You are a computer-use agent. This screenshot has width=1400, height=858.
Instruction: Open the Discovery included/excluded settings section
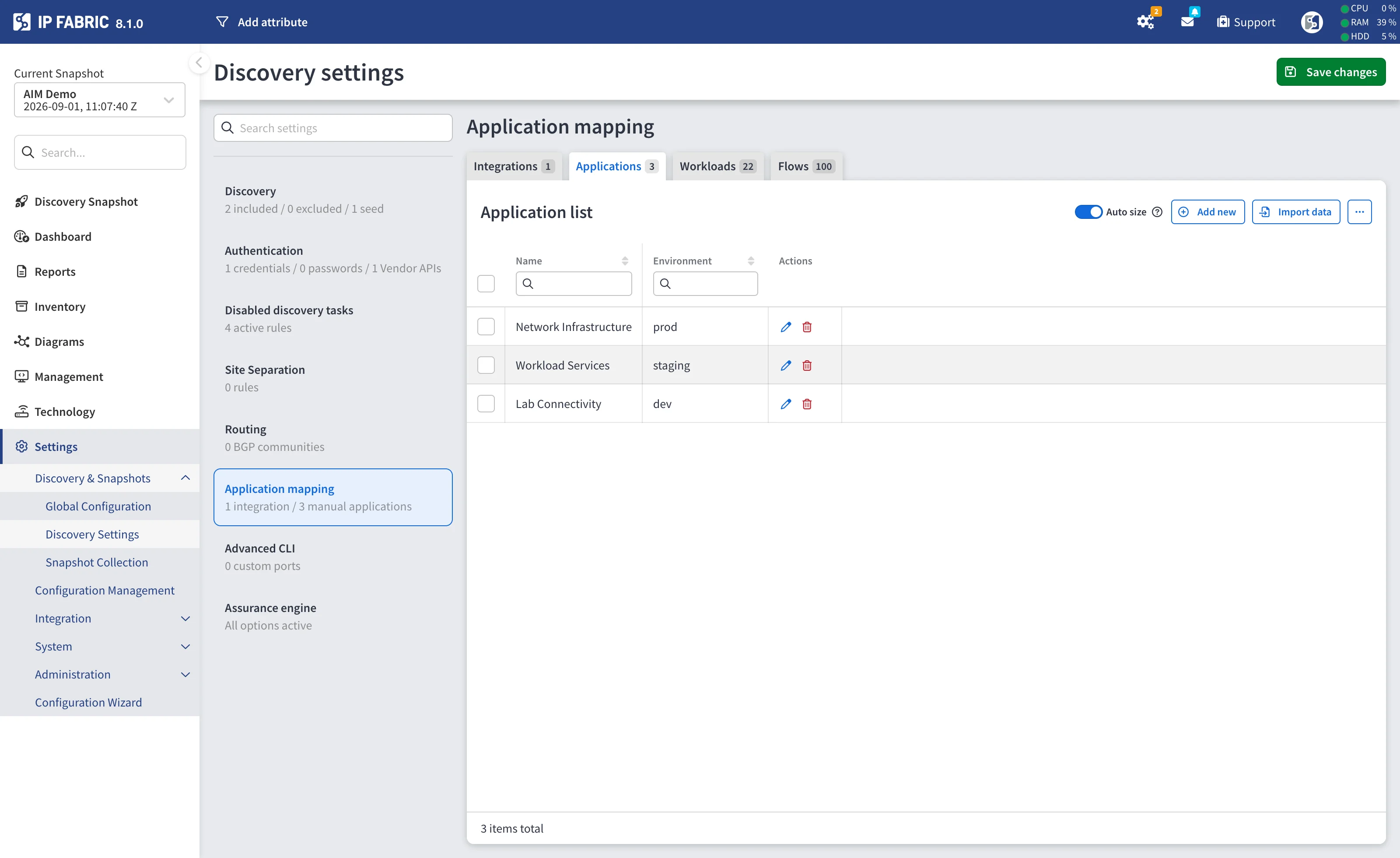point(333,200)
